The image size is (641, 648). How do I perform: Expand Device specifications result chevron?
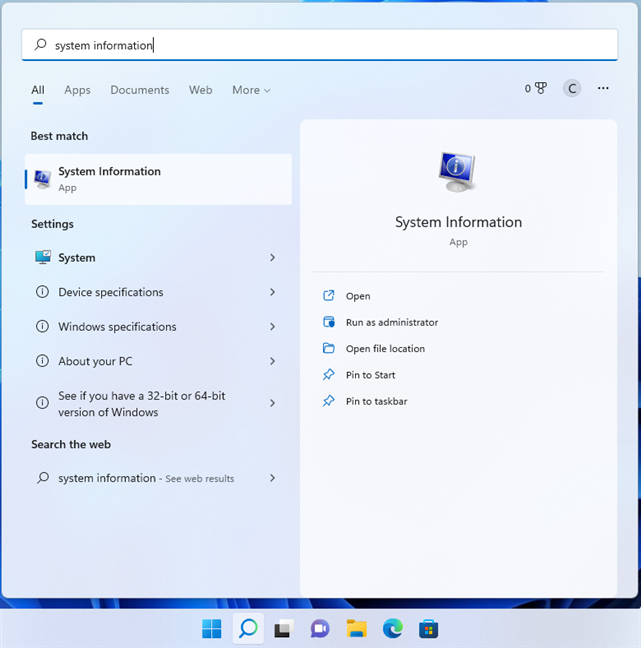coord(272,292)
